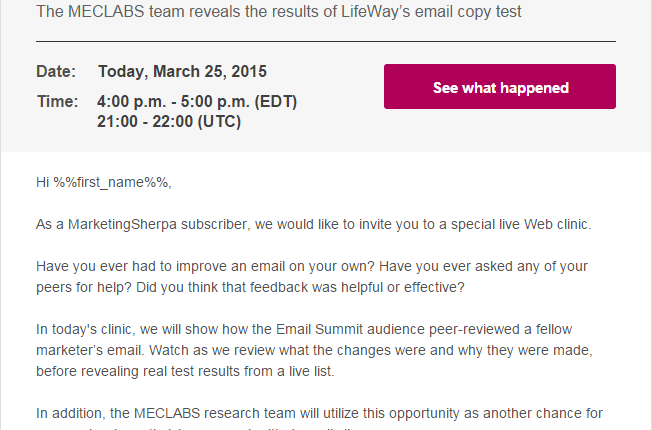
Task: Click the "Date:" label
Action: click(56, 72)
